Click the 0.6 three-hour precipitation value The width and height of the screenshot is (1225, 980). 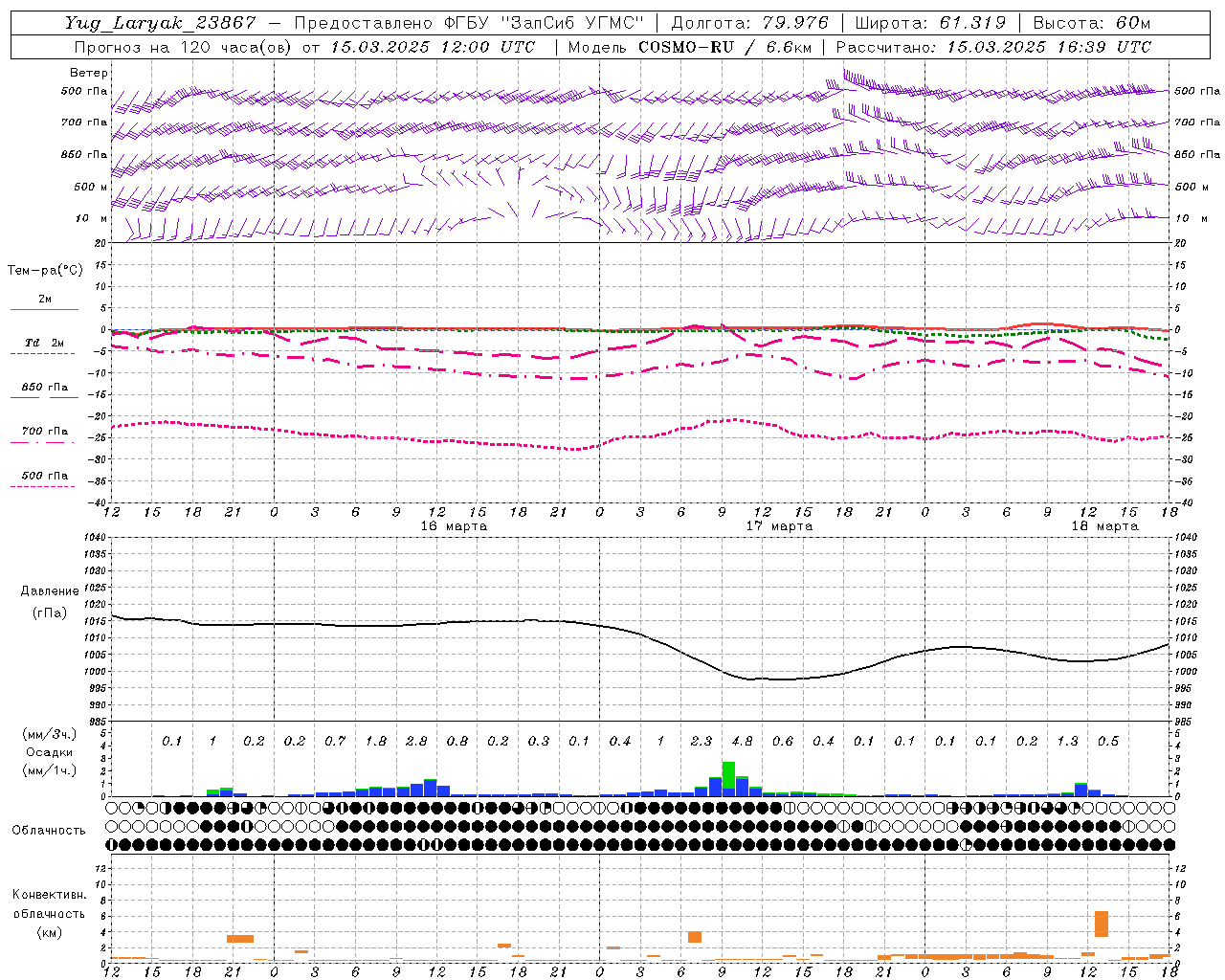(783, 741)
